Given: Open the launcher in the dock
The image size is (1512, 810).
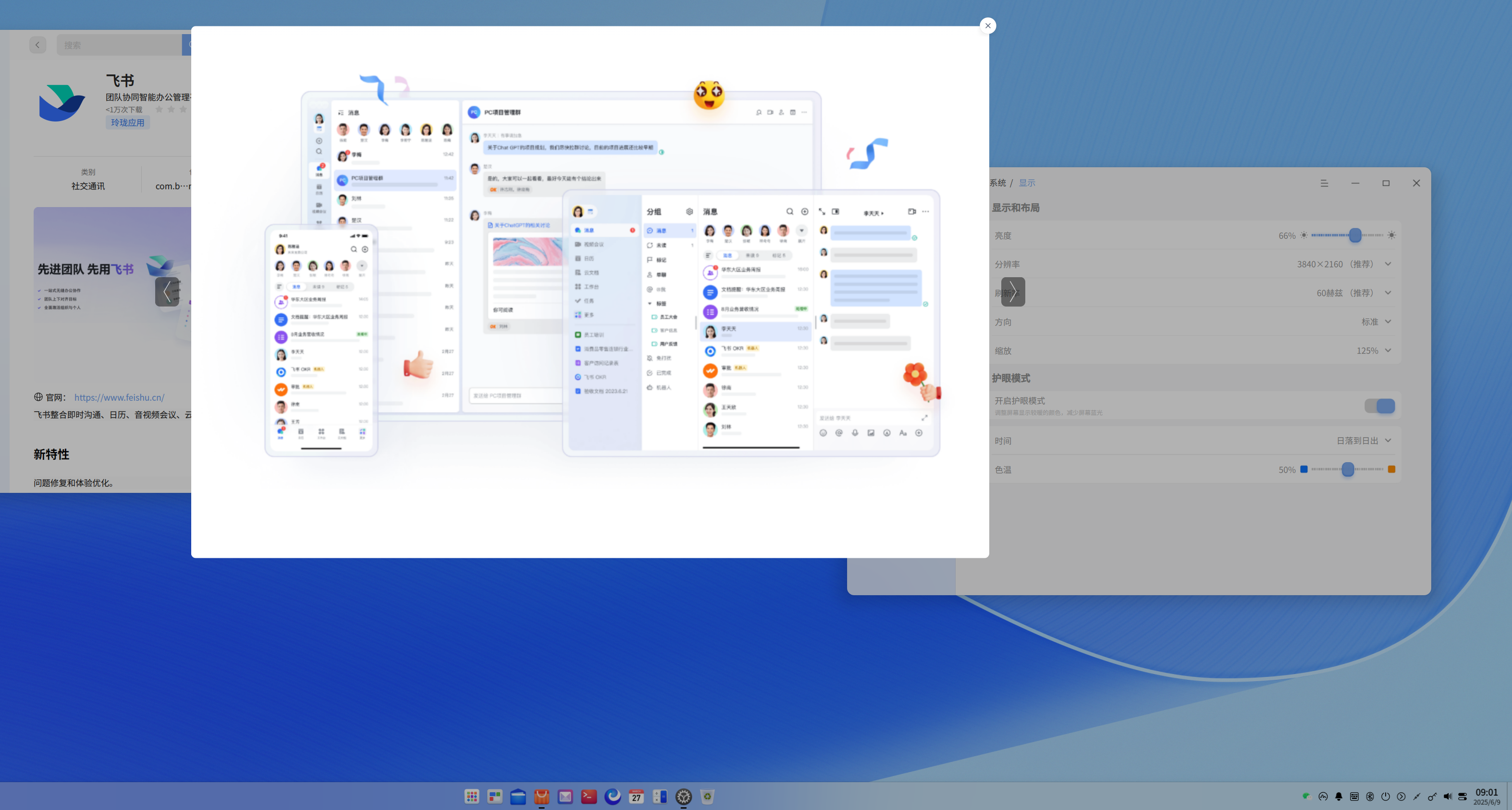Looking at the screenshot, I should (471, 797).
